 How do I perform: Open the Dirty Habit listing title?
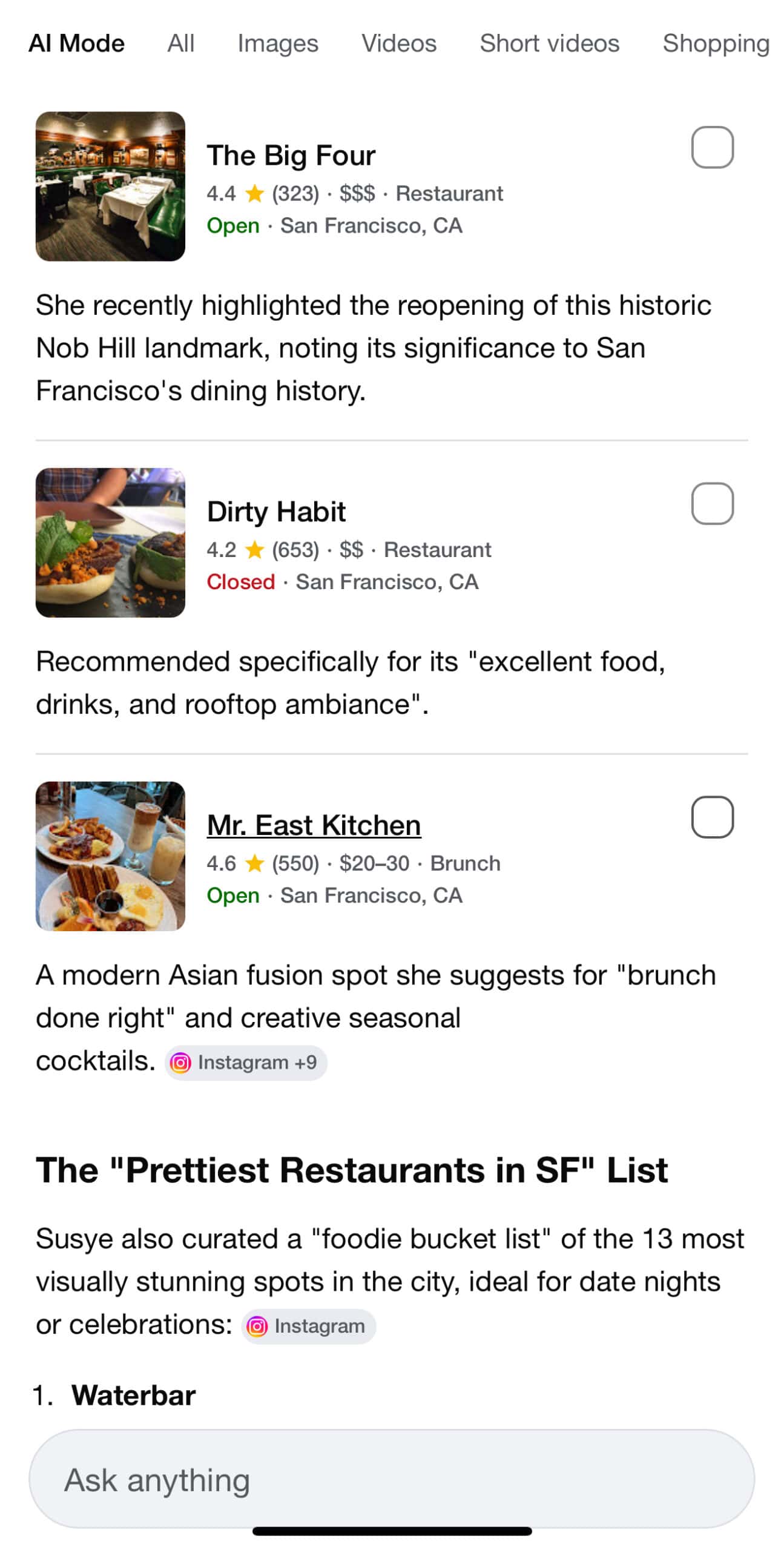pyautogui.click(x=276, y=512)
